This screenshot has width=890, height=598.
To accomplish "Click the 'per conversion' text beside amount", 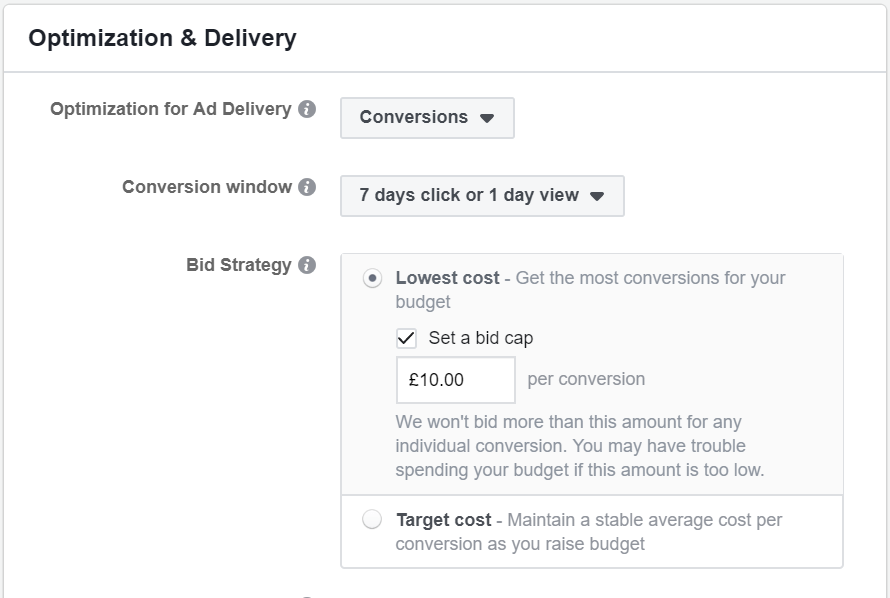I will (586, 379).
